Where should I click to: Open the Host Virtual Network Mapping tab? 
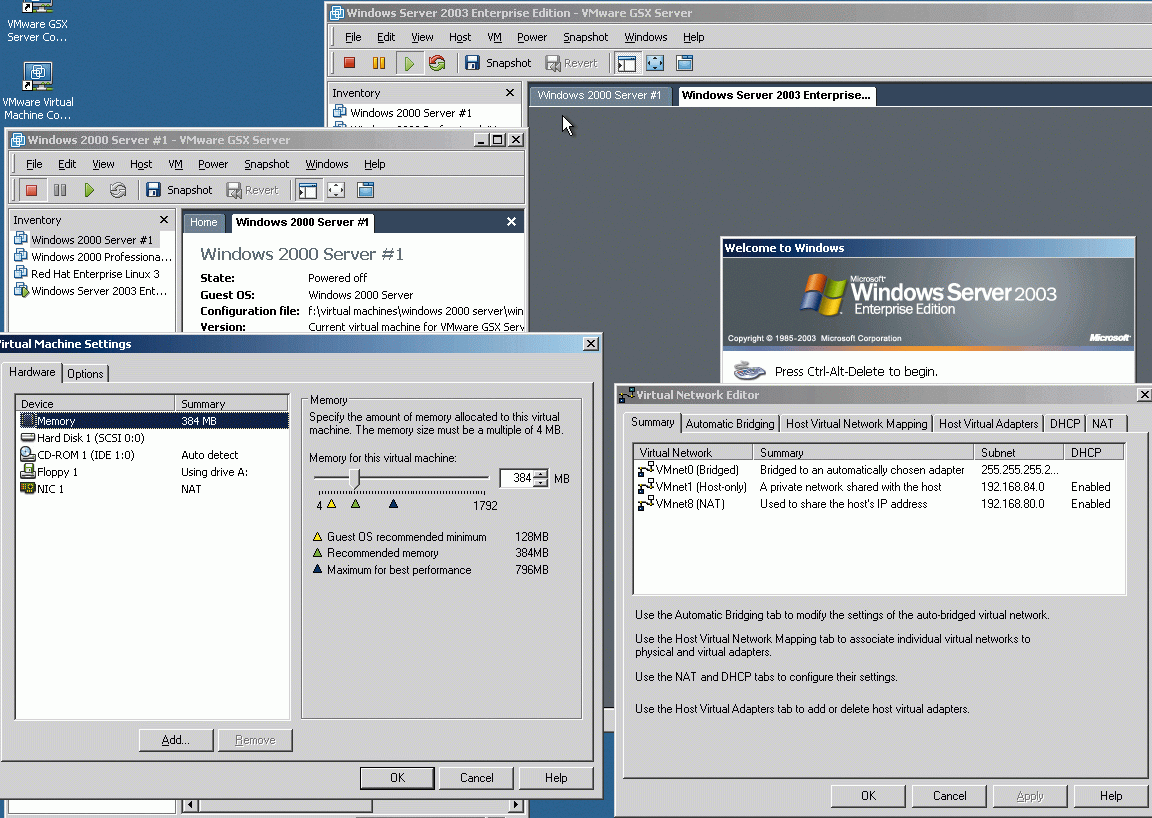point(857,424)
